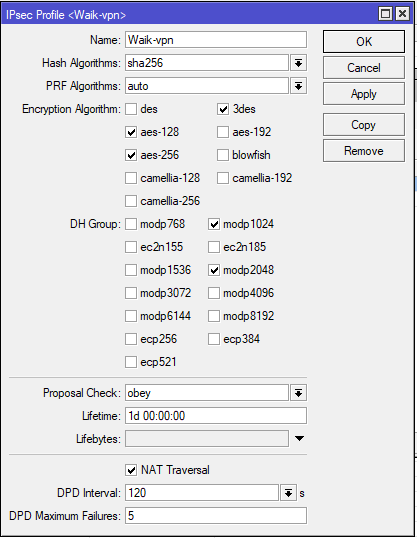The width and height of the screenshot is (417, 538).
Task: Enable the ecp521 checkbox
Action: 131,362
